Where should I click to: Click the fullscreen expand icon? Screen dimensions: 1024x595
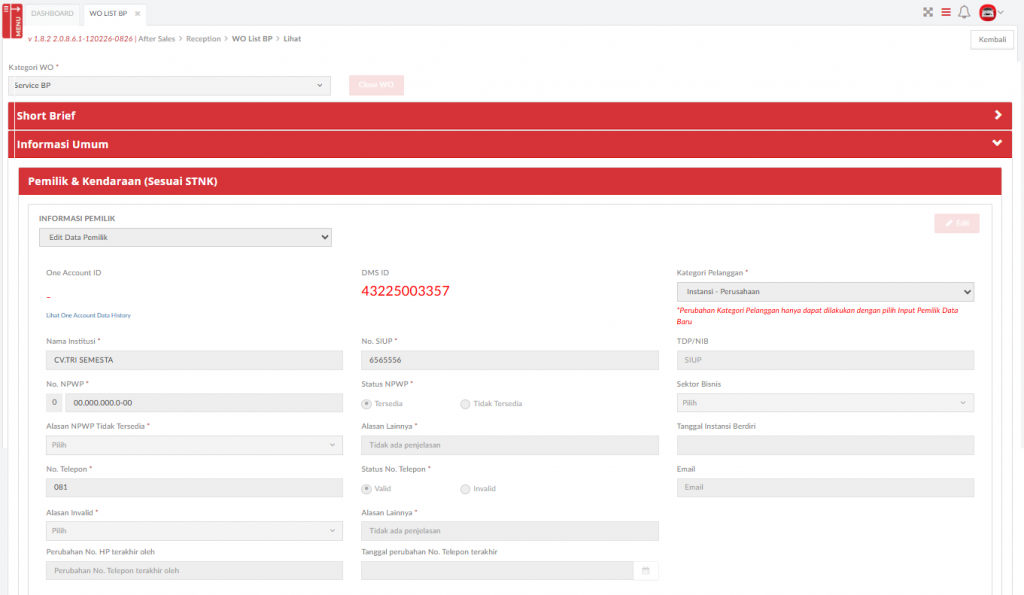click(927, 13)
